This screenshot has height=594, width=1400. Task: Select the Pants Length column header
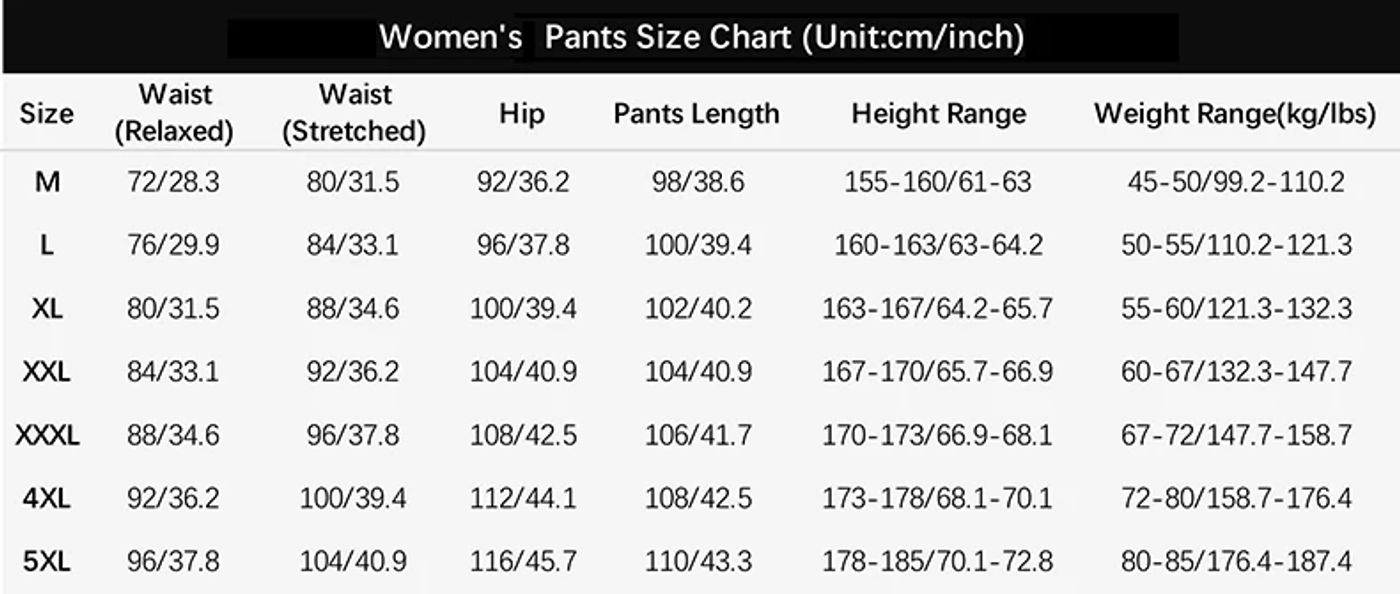click(696, 113)
